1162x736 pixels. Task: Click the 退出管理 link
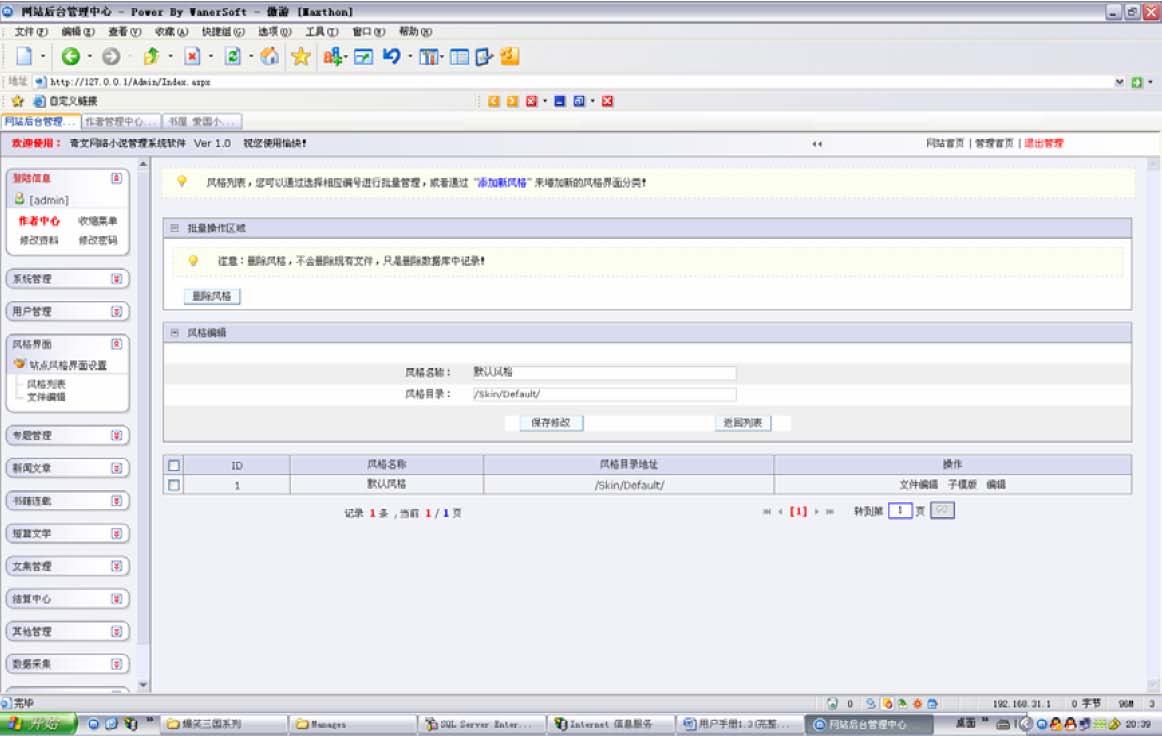[x=1043, y=143]
